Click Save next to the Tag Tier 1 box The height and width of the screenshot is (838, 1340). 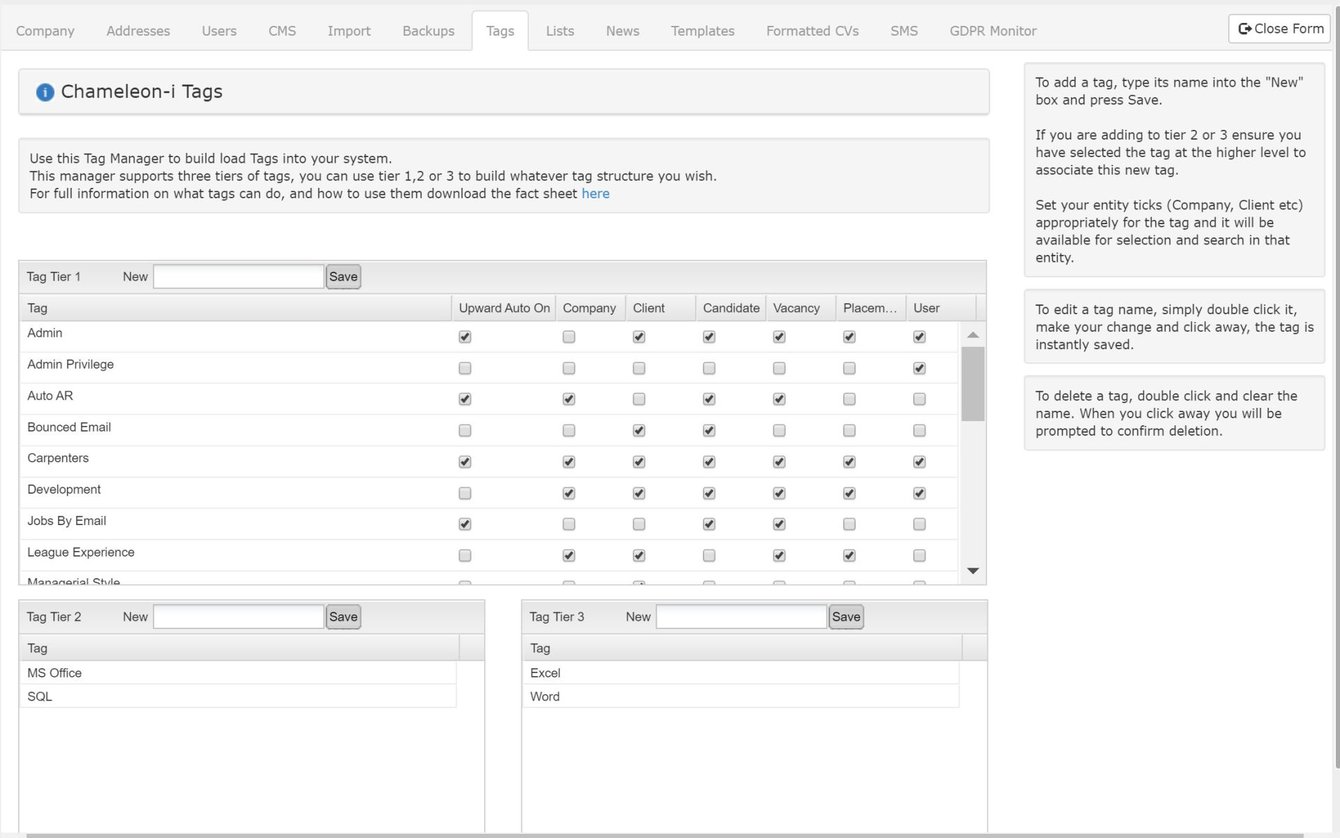point(343,276)
